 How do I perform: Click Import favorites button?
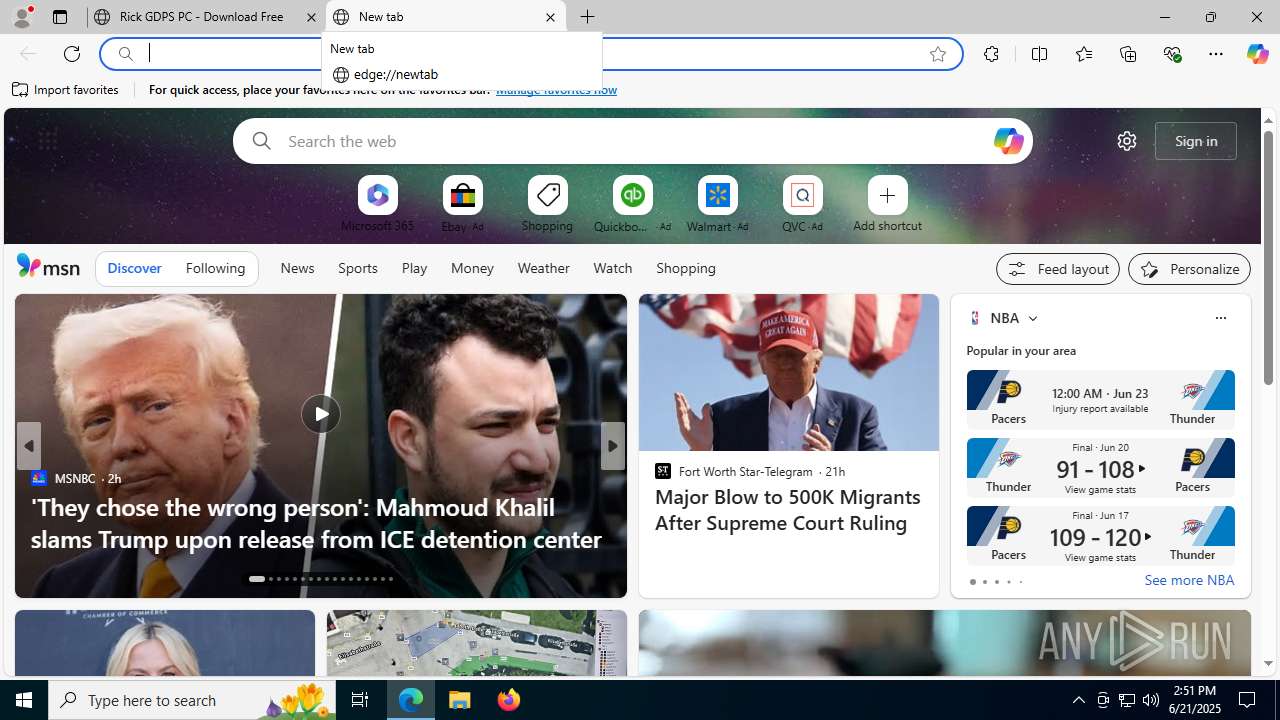66,89
